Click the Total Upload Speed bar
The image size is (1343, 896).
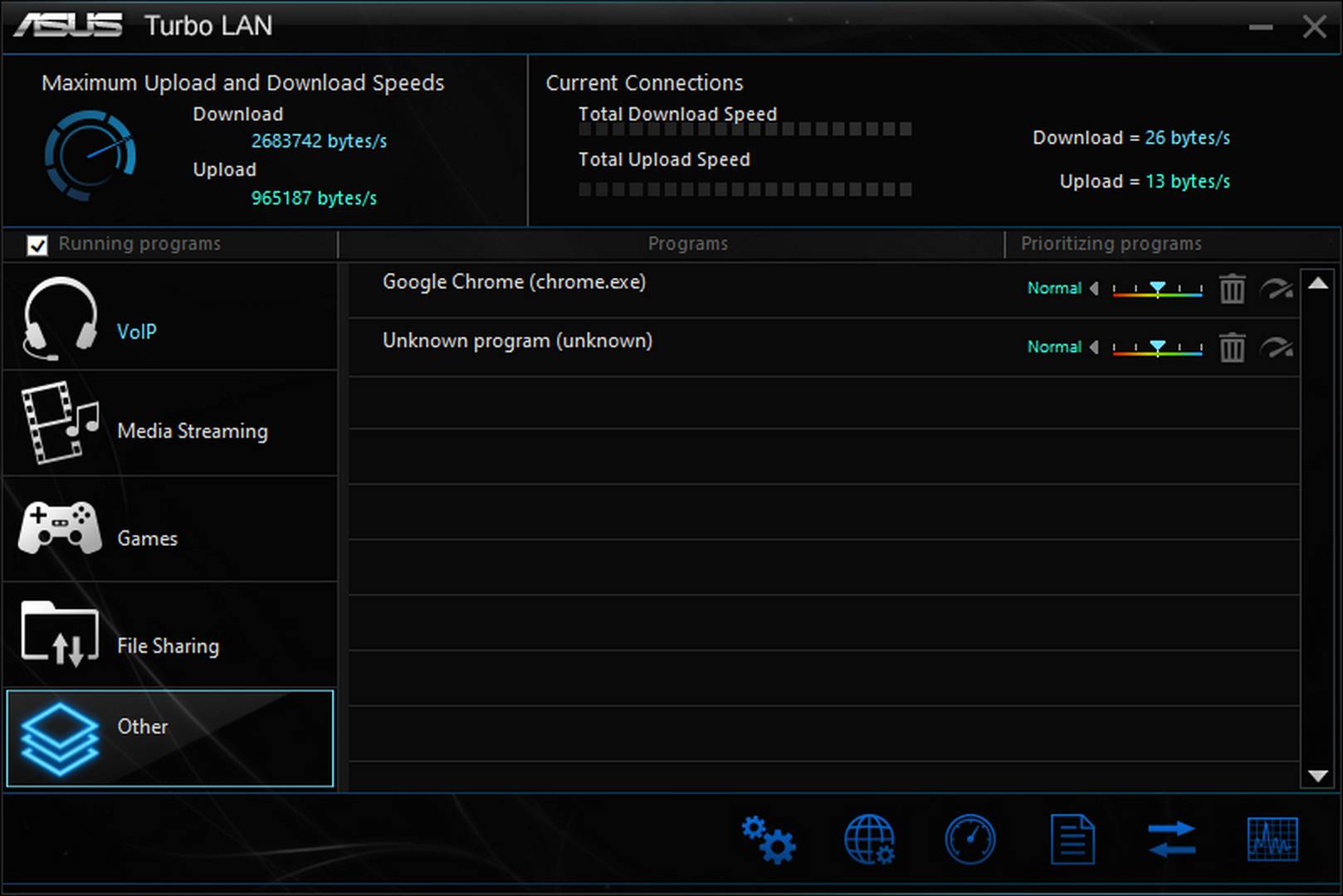[745, 189]
